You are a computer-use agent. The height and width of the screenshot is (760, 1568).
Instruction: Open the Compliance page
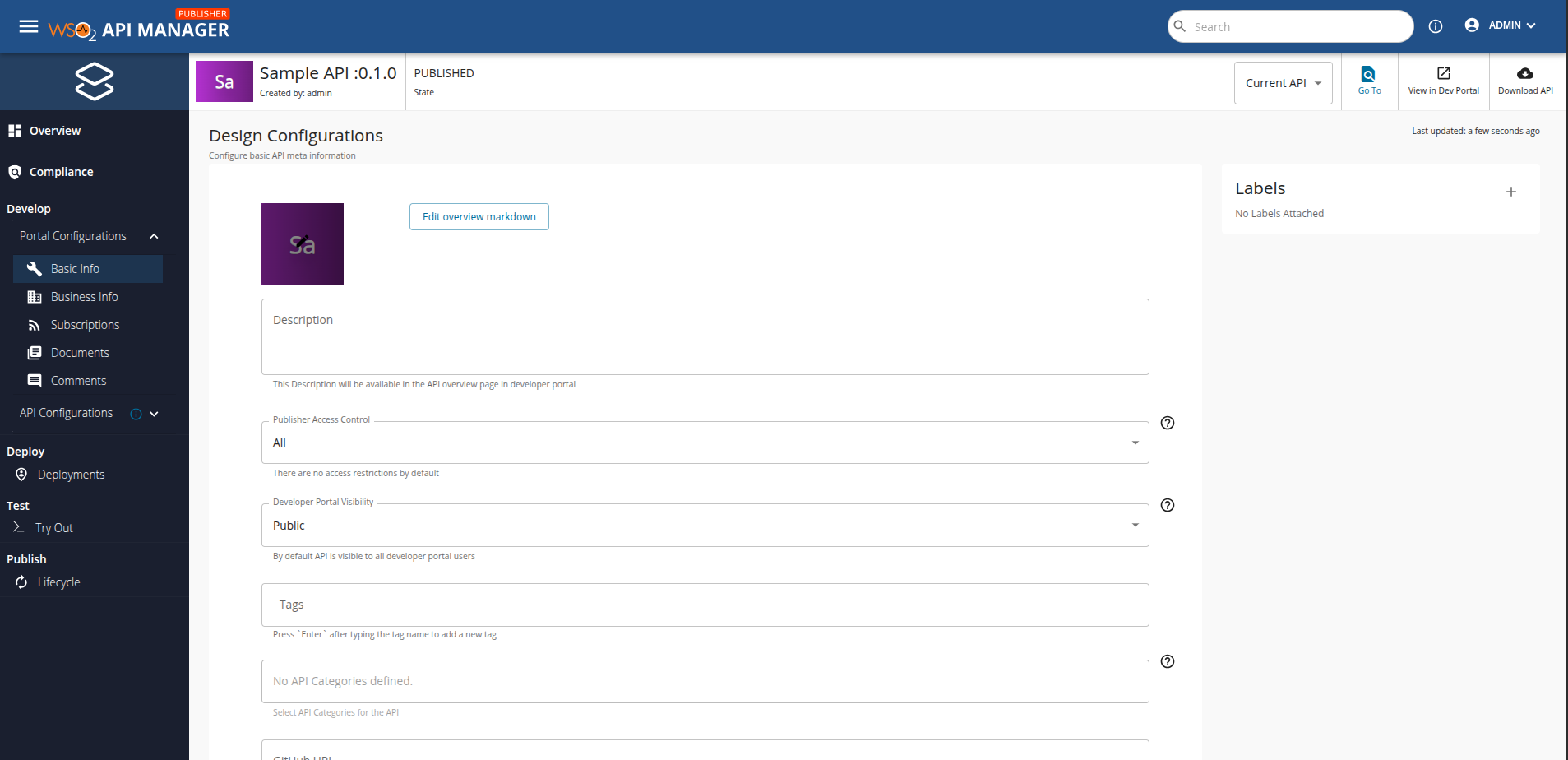(61, 172)
